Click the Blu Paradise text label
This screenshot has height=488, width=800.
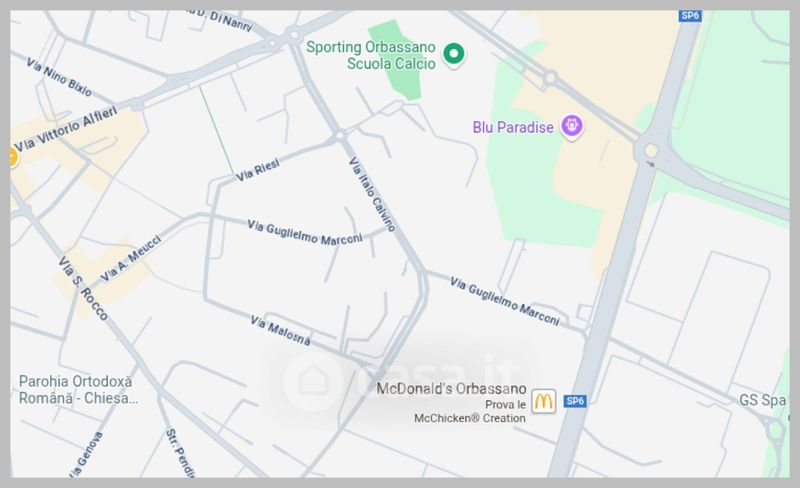click(513, 127)
